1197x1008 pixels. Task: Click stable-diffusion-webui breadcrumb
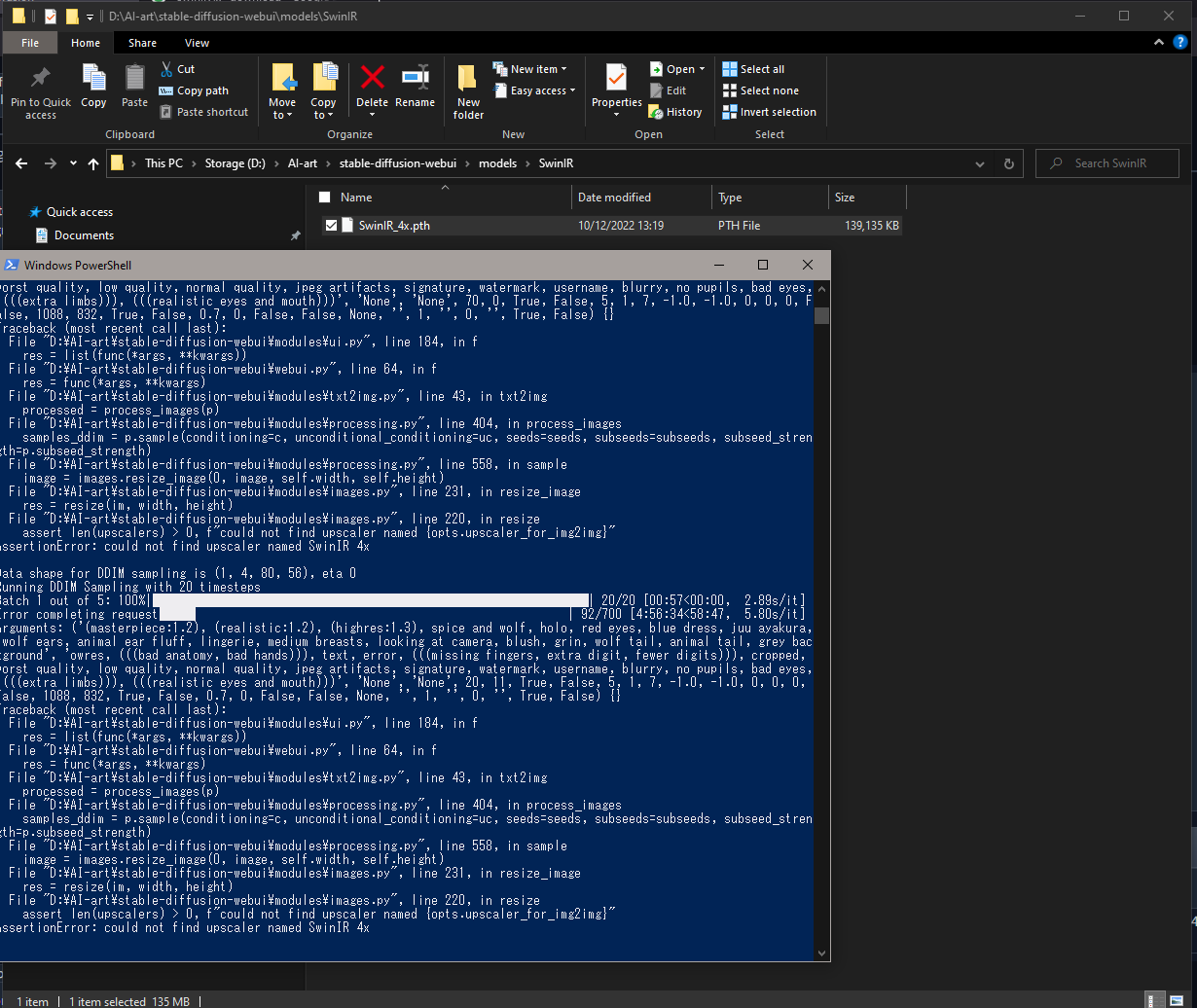coord(398,163)
